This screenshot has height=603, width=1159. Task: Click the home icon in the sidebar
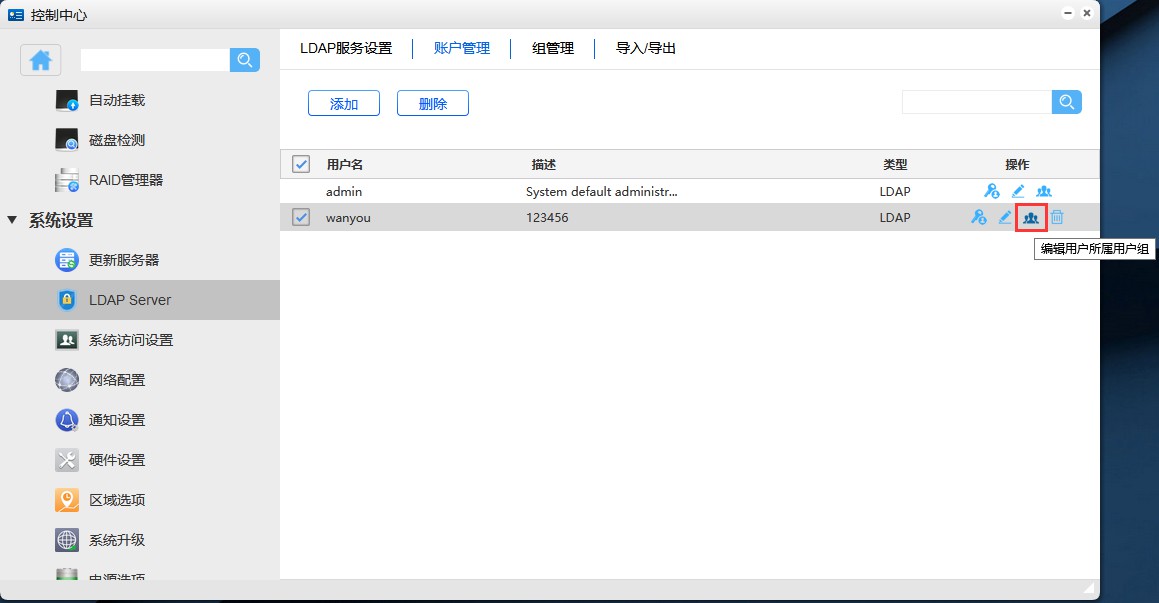pyautogui.click(x=41, y=60)
